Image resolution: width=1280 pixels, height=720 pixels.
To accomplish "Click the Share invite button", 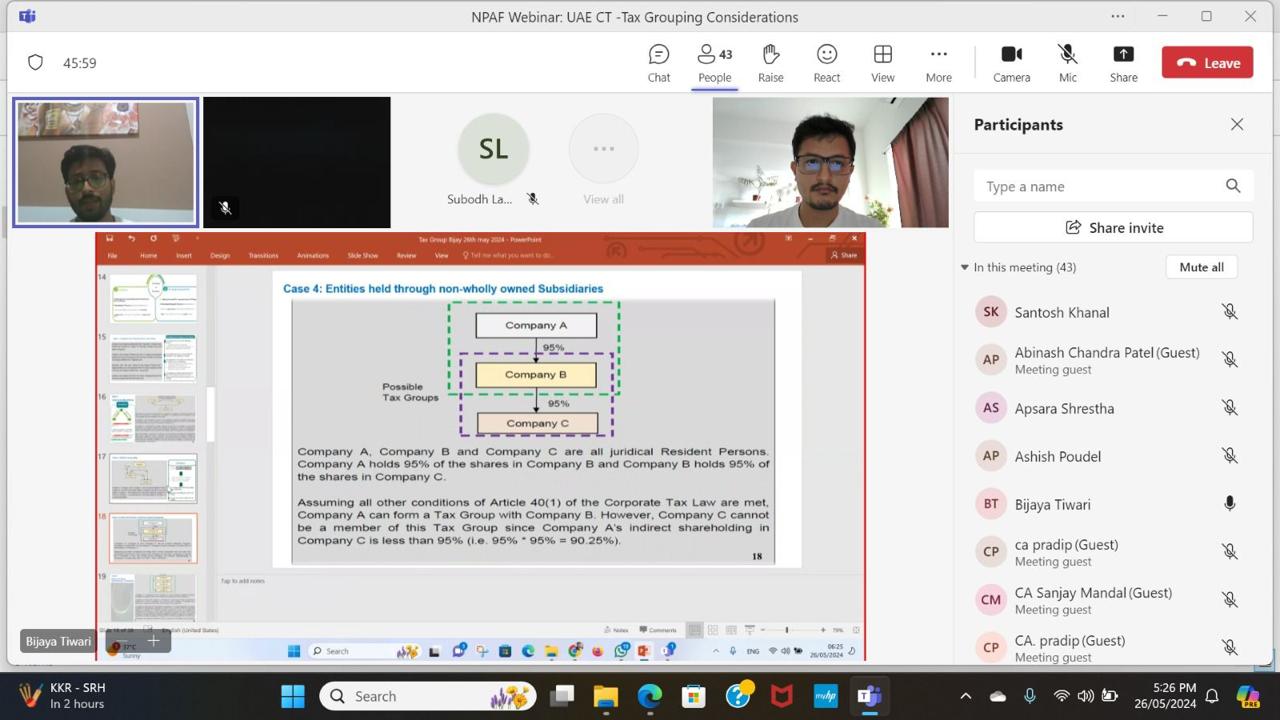I will 1113,227.
